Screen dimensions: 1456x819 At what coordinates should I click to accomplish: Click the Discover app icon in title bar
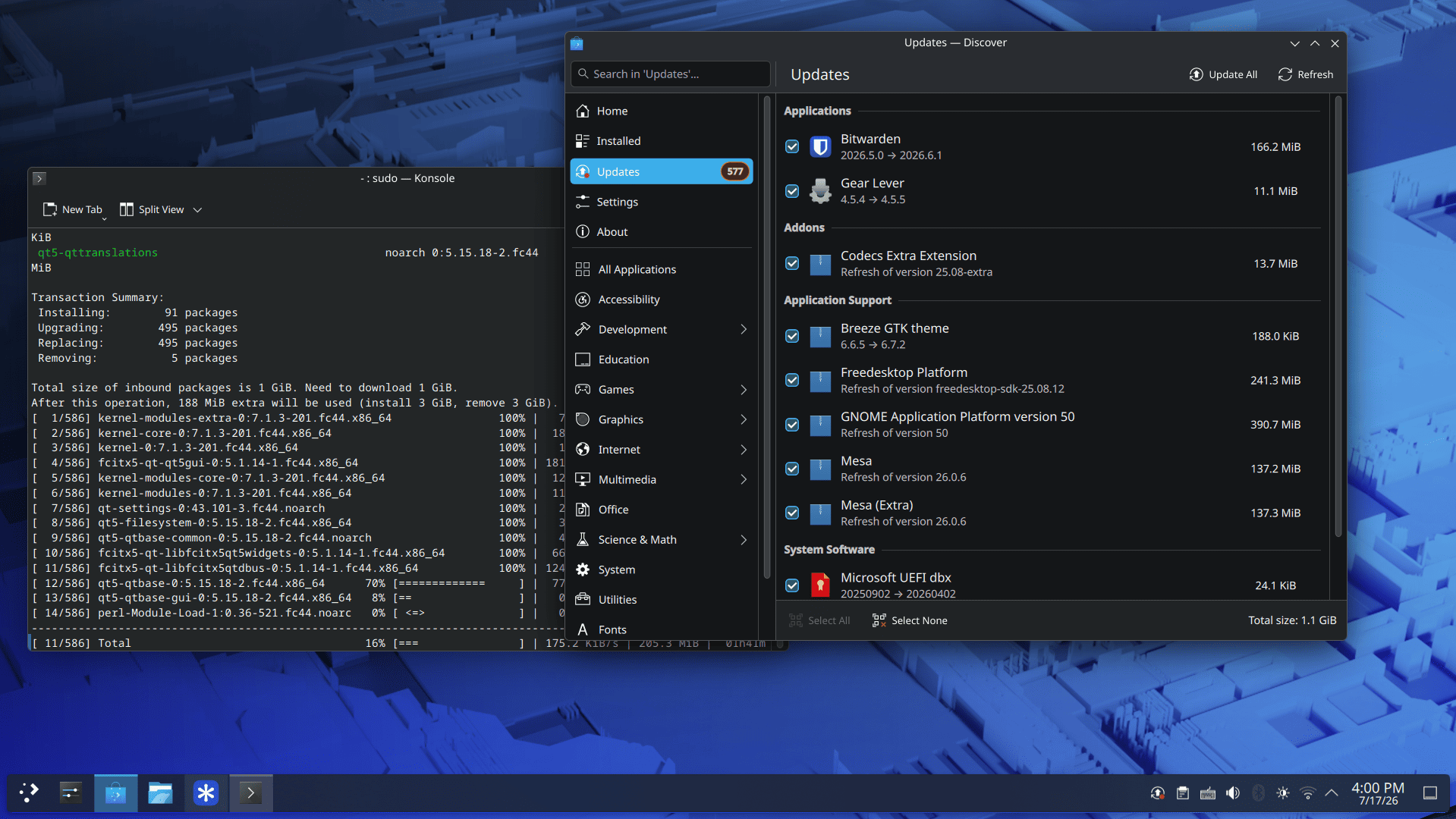pyautogui.click(x=577, y=43)
